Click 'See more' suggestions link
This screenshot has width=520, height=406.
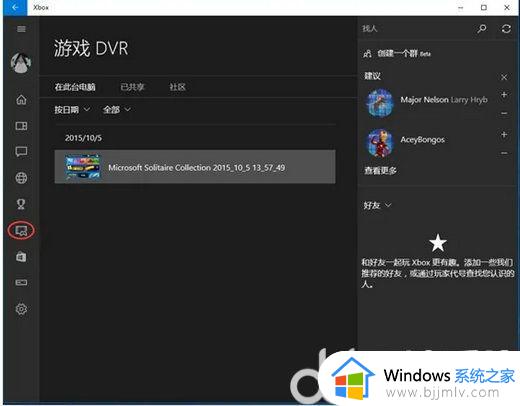tap(380, 170)
